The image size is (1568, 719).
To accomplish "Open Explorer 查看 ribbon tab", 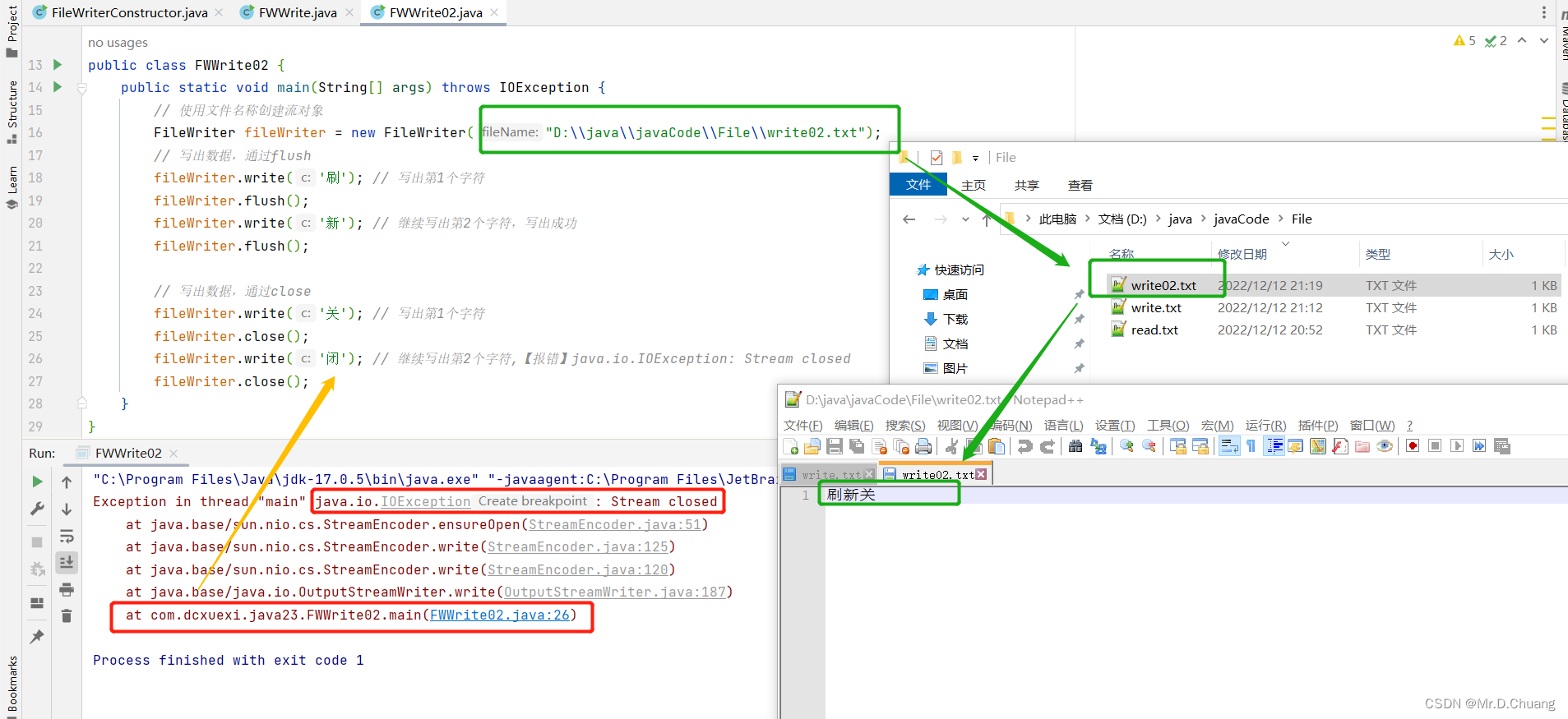I will [1080, 185].
